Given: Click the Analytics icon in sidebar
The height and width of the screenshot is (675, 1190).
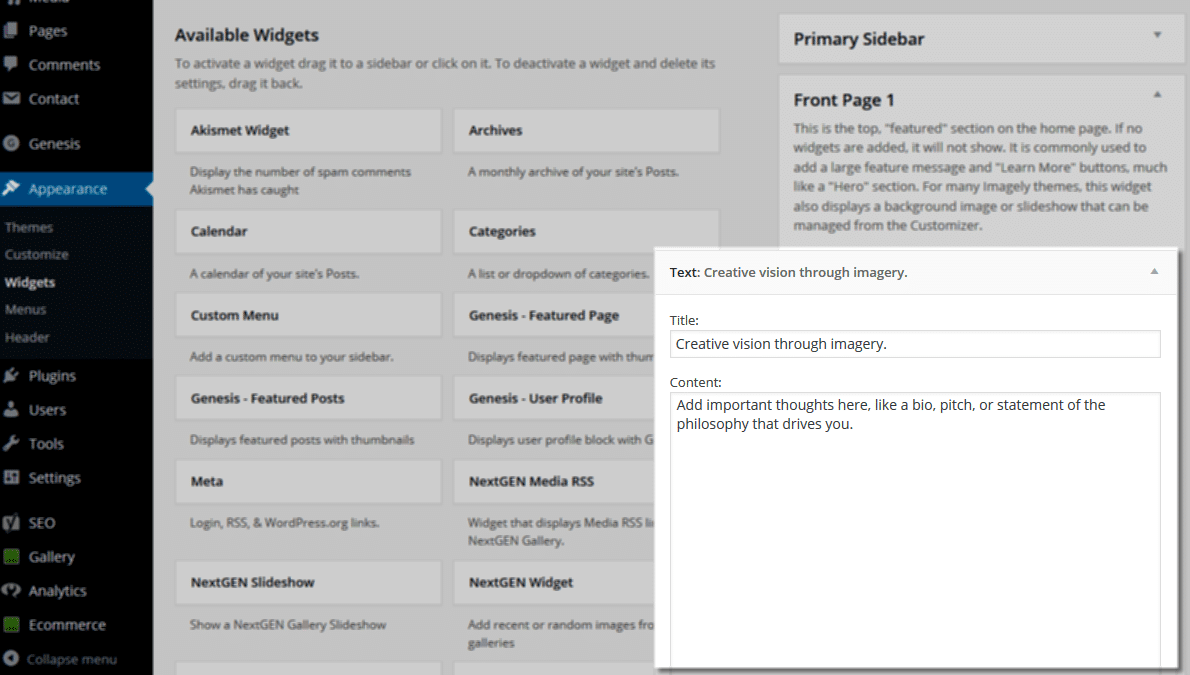Looking at the screenshot, I should tap(11, 590).
